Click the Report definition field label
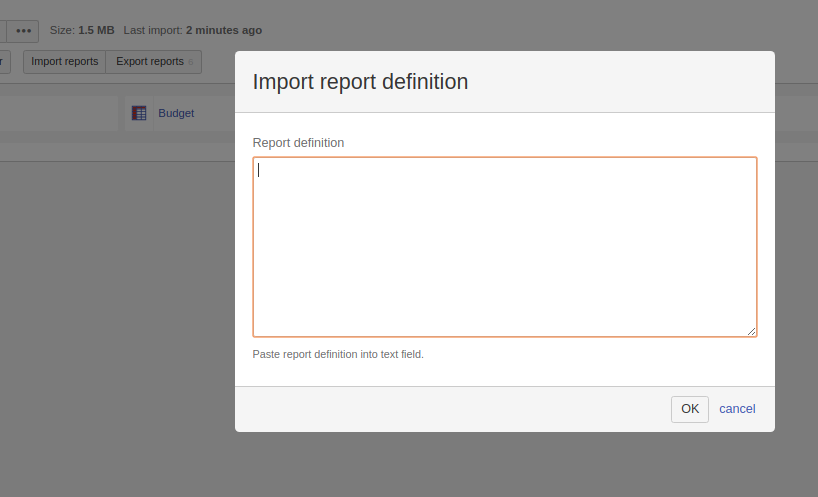Viewport: 818px width, 497px height. pos(298,143)
